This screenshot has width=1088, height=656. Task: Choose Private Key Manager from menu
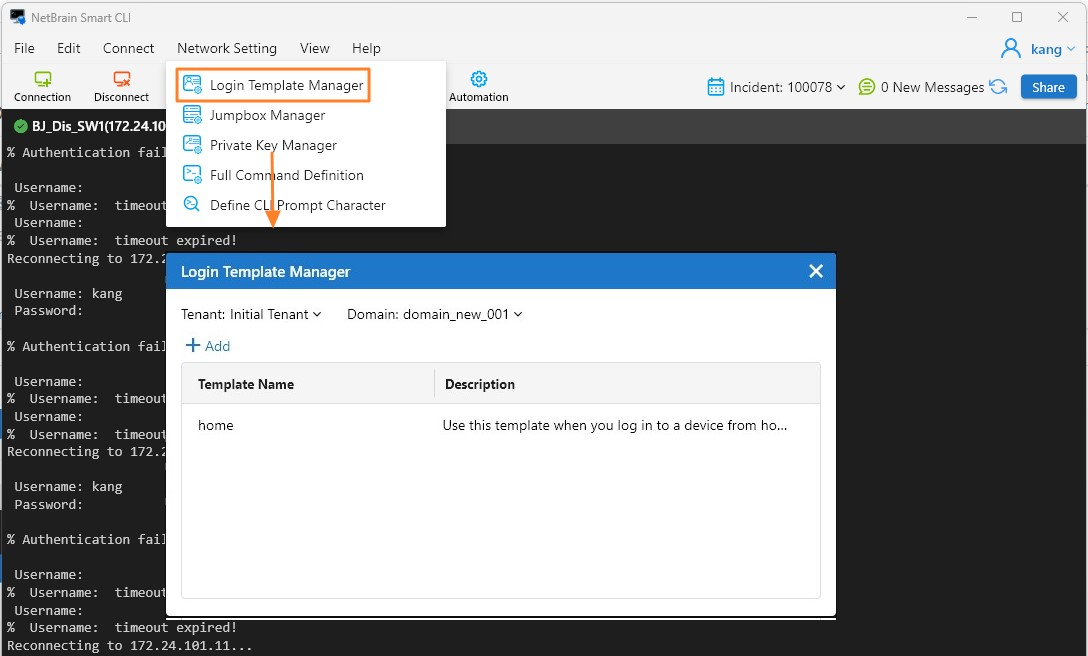[273, 145]
